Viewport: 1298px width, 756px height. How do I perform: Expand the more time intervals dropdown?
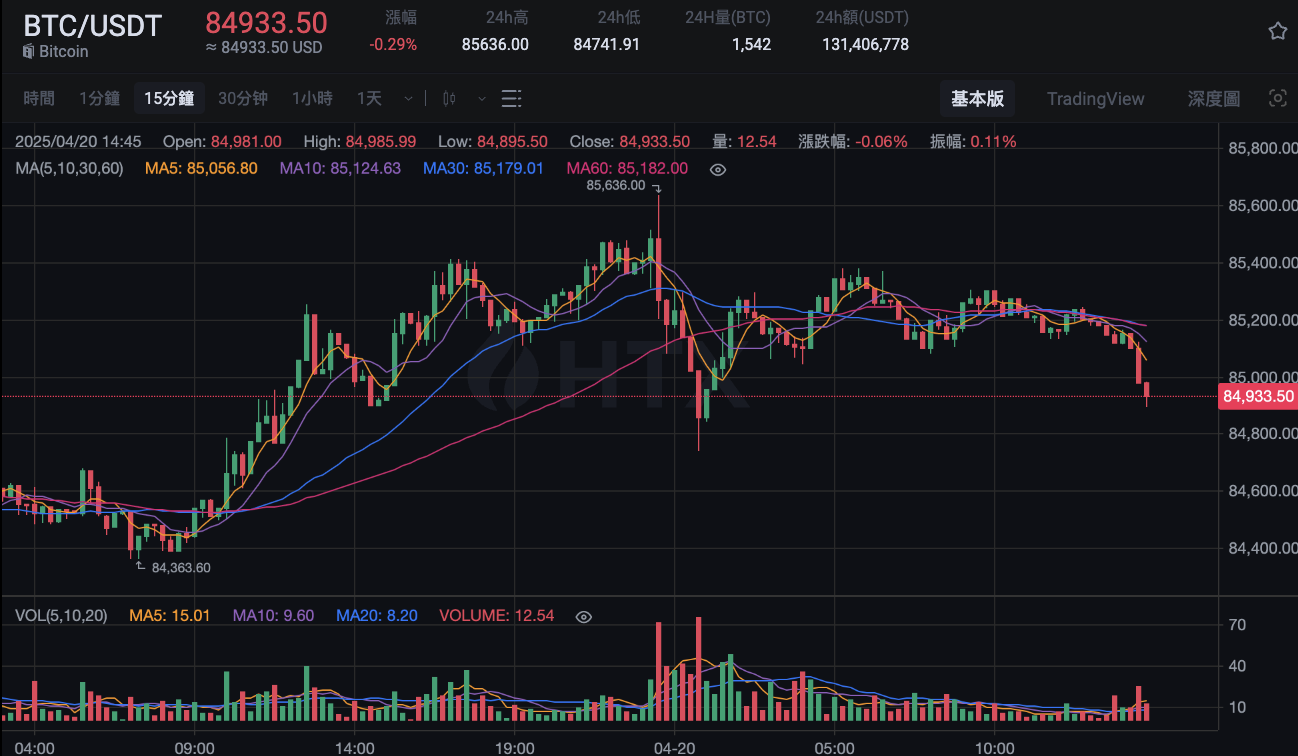pos(408,98)
